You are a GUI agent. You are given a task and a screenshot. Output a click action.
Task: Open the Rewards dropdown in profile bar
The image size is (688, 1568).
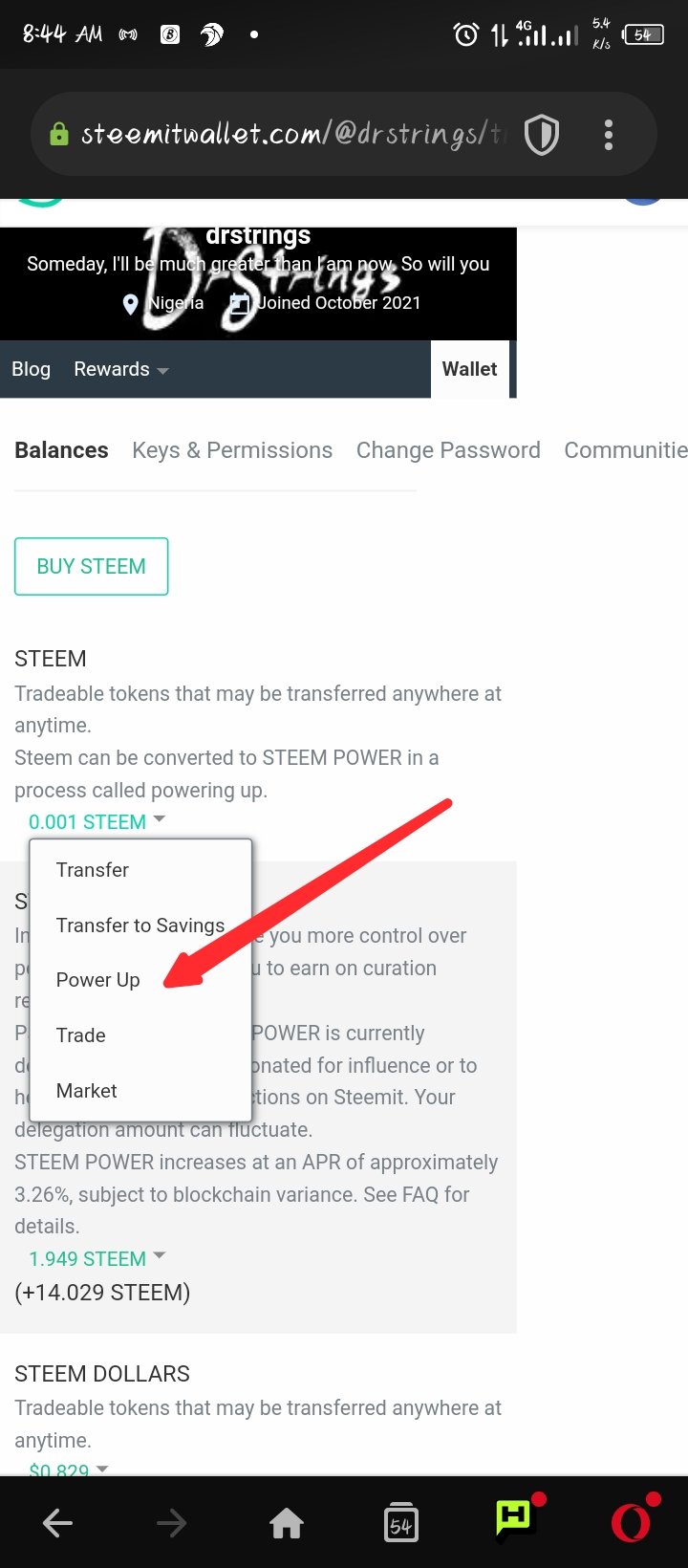120,370
